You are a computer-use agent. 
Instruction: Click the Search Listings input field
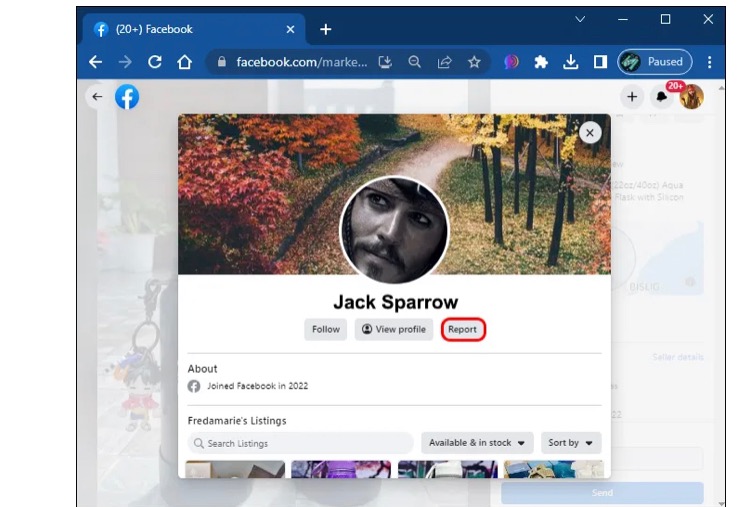coord(300,443)
